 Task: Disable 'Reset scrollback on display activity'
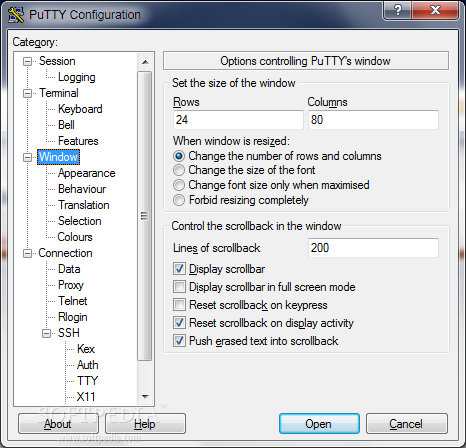[x=179, y=323]
